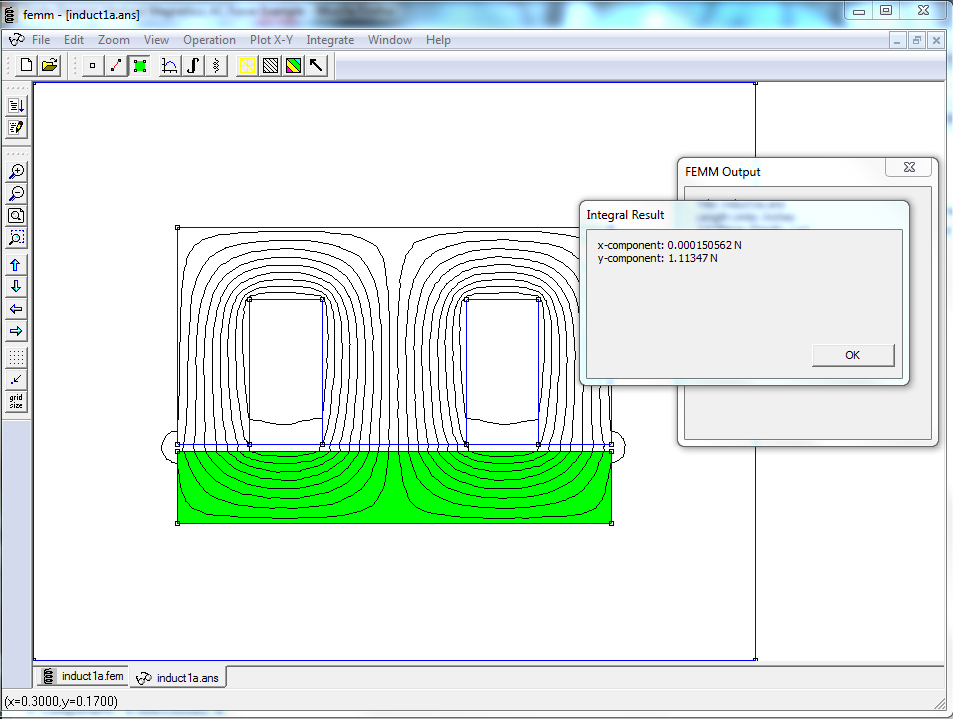The width and height of the screenshot is (953, 719).
Task: Open the Plot X-Y menu
Action: pyautogui.click(x=271, y=40)
